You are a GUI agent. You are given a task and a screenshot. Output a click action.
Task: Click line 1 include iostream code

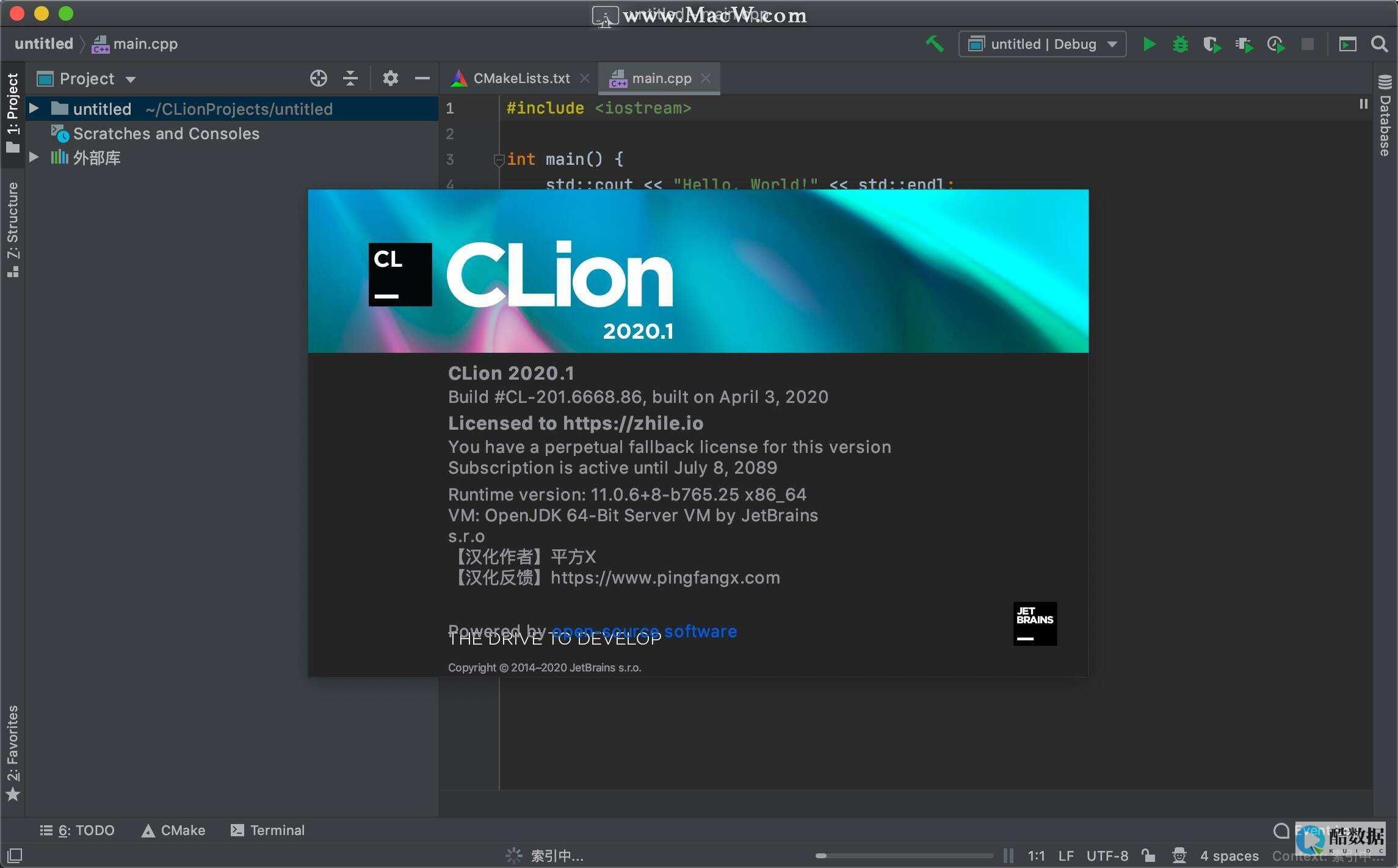[x=598, y=108]
